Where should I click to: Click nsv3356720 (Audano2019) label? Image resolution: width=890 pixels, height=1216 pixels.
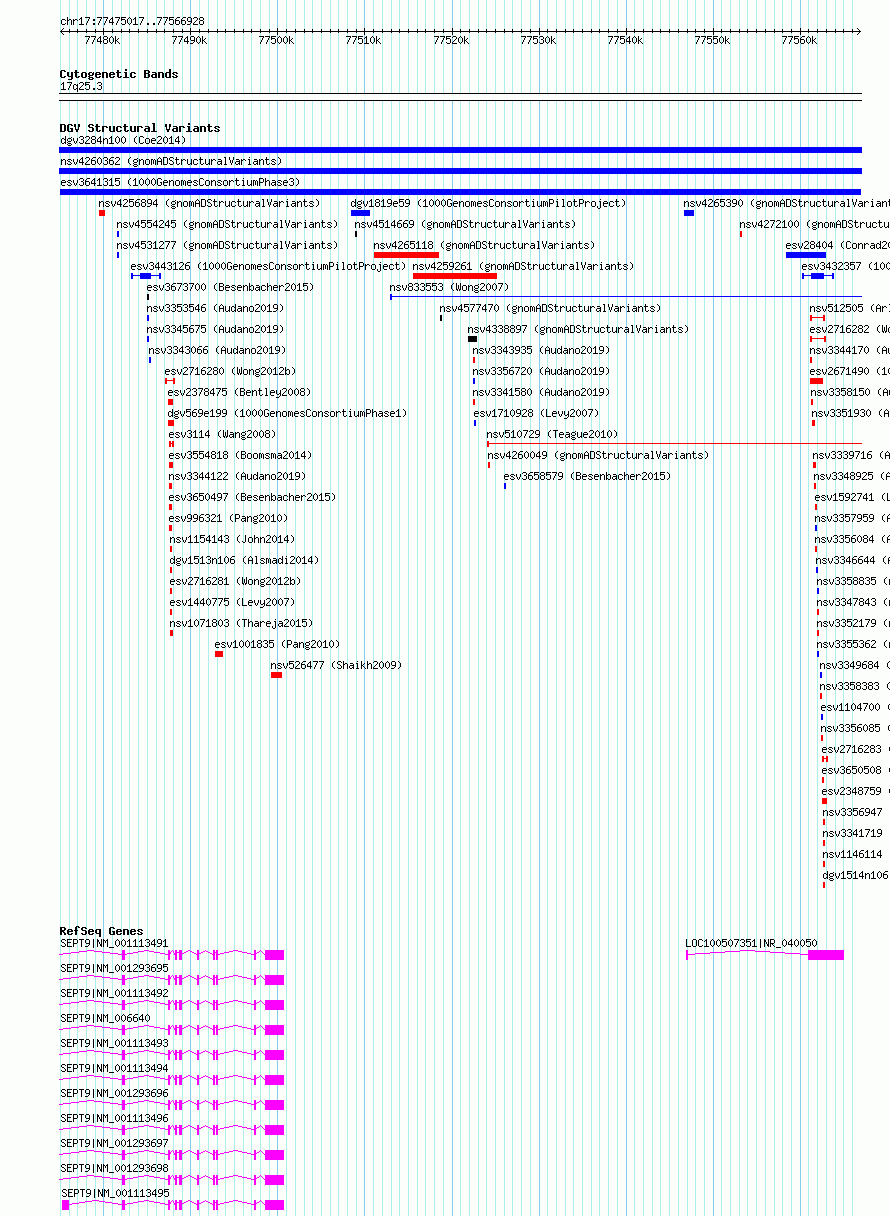[x=541, y=371]
